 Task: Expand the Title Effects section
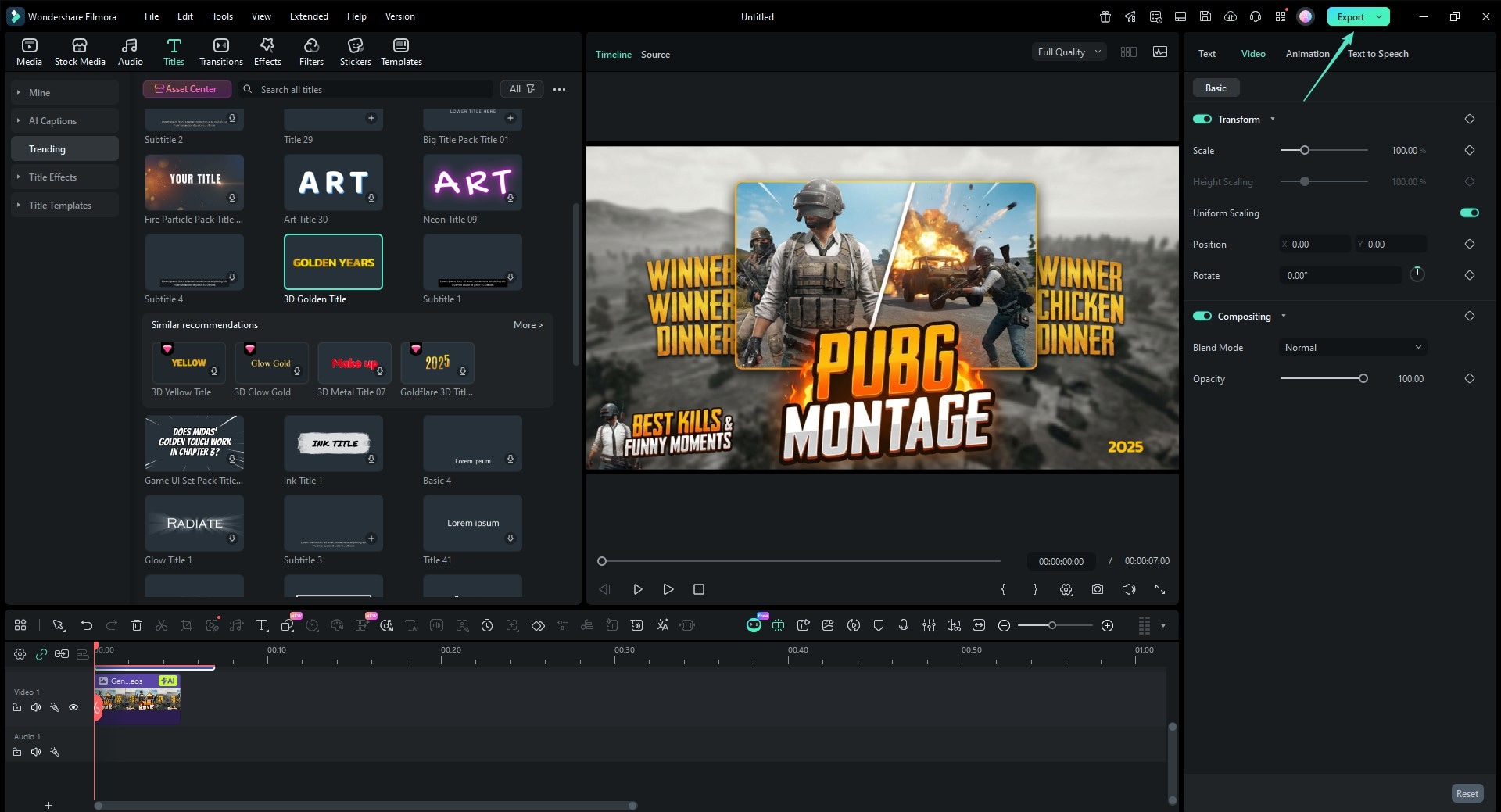click(52, 177)
